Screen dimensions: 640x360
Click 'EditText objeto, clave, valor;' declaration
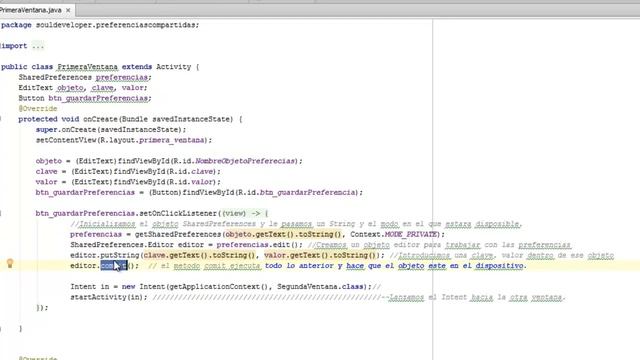click(x=83, y=88)
